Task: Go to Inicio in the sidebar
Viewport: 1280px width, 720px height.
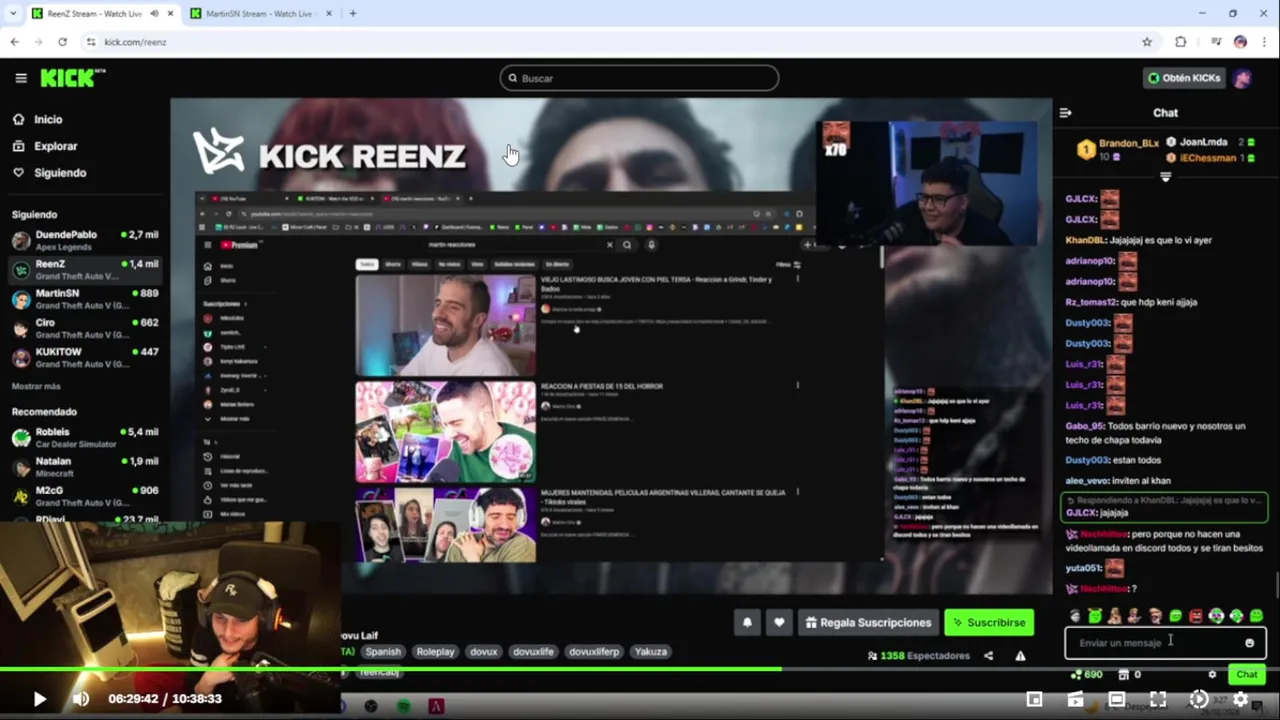Action: [38, 119]
